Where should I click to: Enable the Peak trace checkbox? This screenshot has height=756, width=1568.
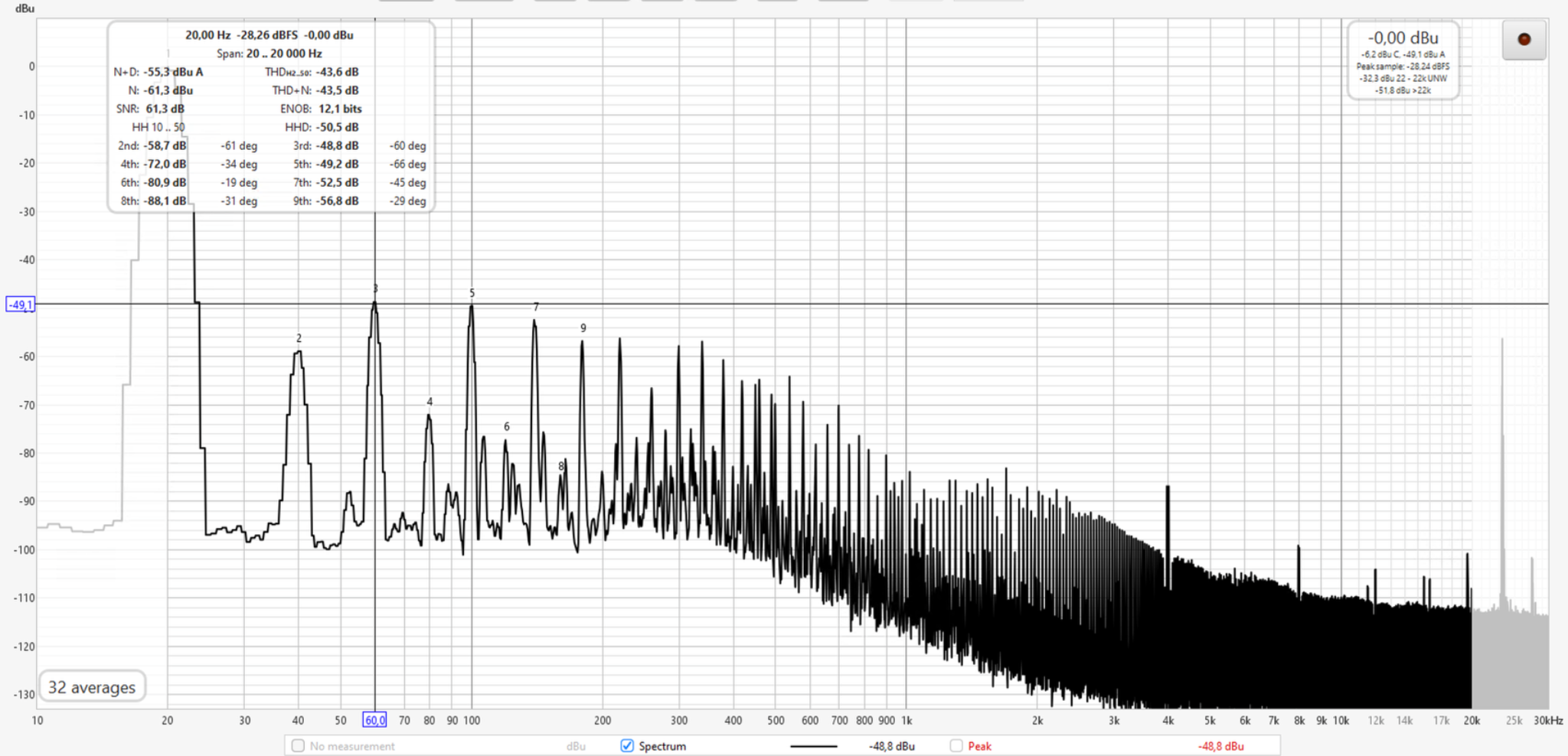tap(956, 745)
